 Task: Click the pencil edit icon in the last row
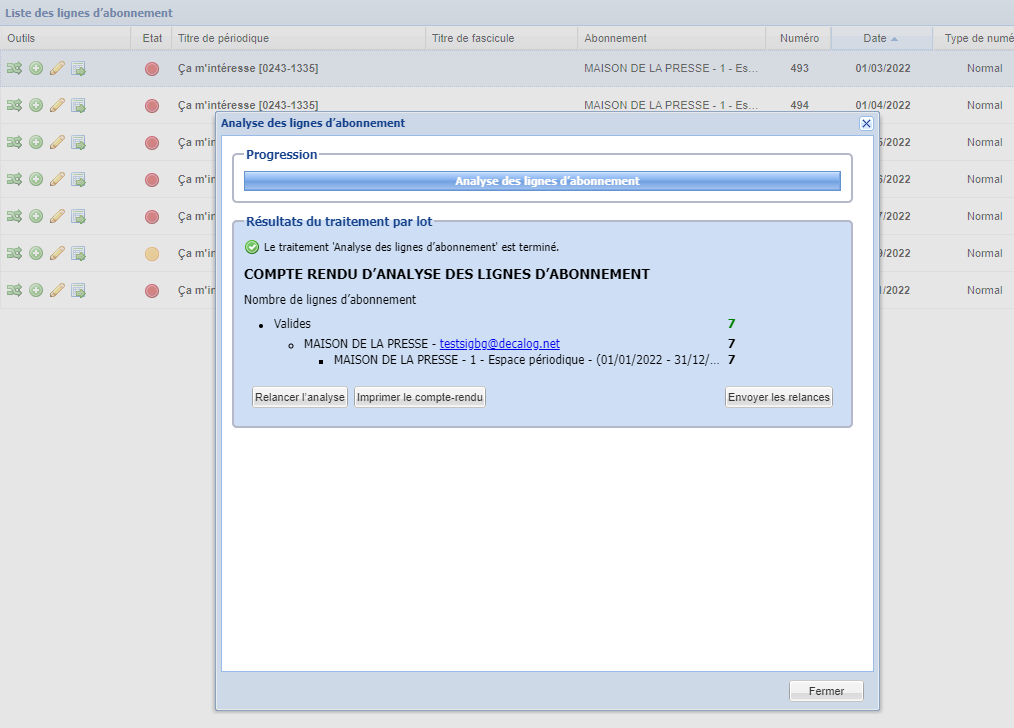(57, 291)
